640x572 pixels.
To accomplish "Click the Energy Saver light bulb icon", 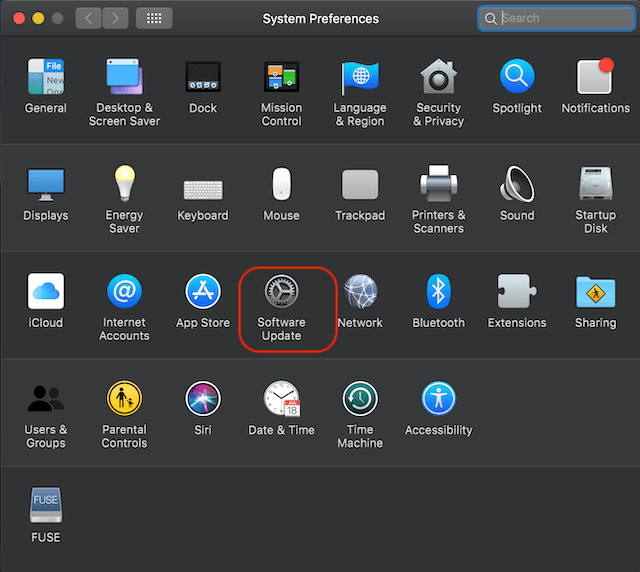I will [124, 185].
